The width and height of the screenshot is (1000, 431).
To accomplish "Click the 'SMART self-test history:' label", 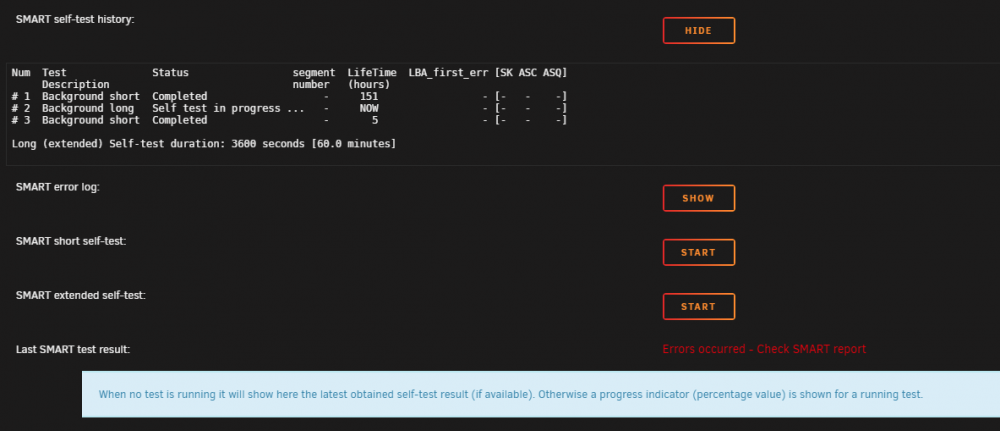I will click(75, 19).
